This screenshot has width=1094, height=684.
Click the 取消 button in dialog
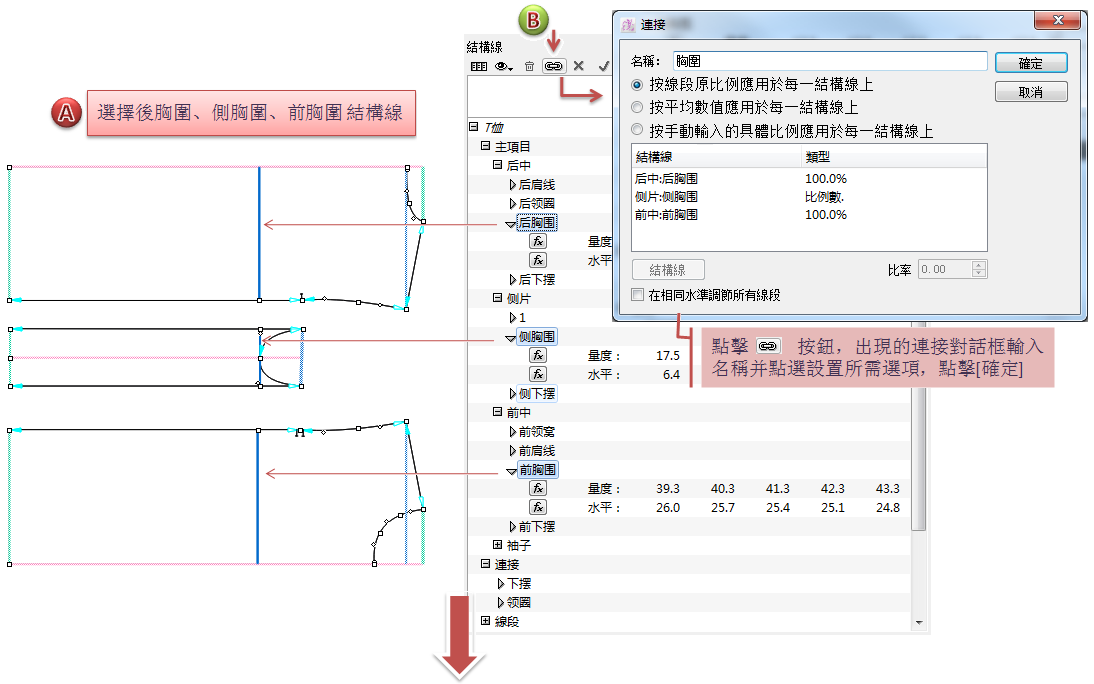pos(1030,92)
